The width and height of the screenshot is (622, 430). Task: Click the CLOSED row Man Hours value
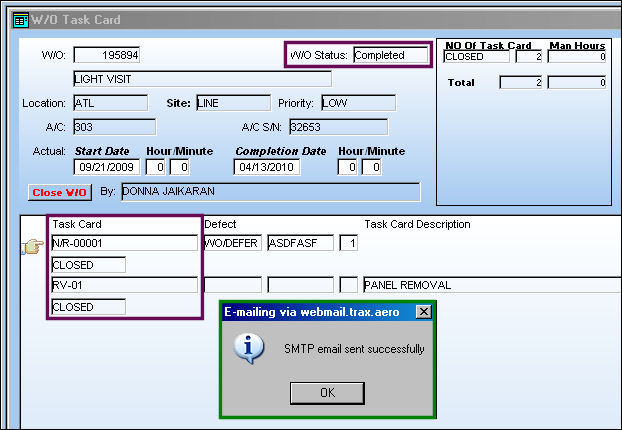point(577,57)
